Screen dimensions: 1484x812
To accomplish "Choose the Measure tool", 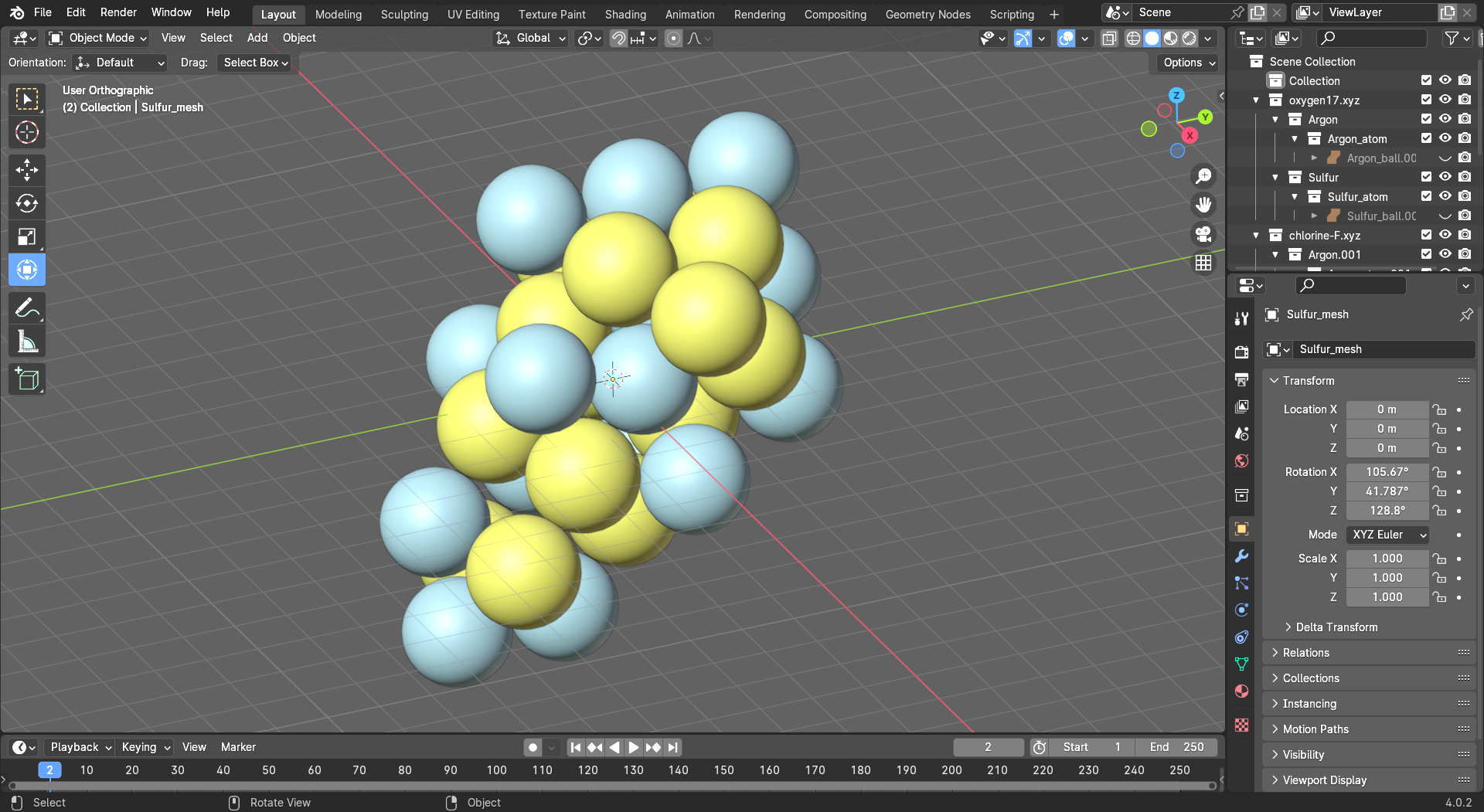I will (x=27, y=341).
